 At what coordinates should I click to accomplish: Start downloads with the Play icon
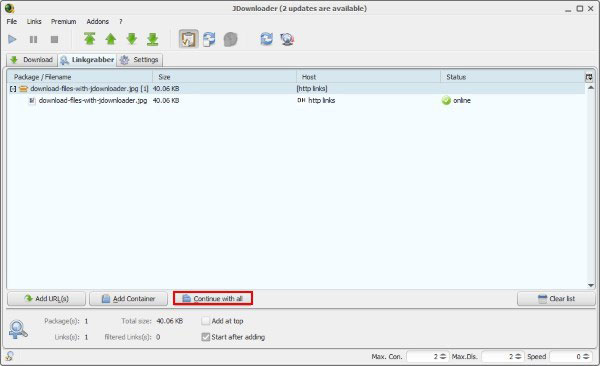[12, 39]
